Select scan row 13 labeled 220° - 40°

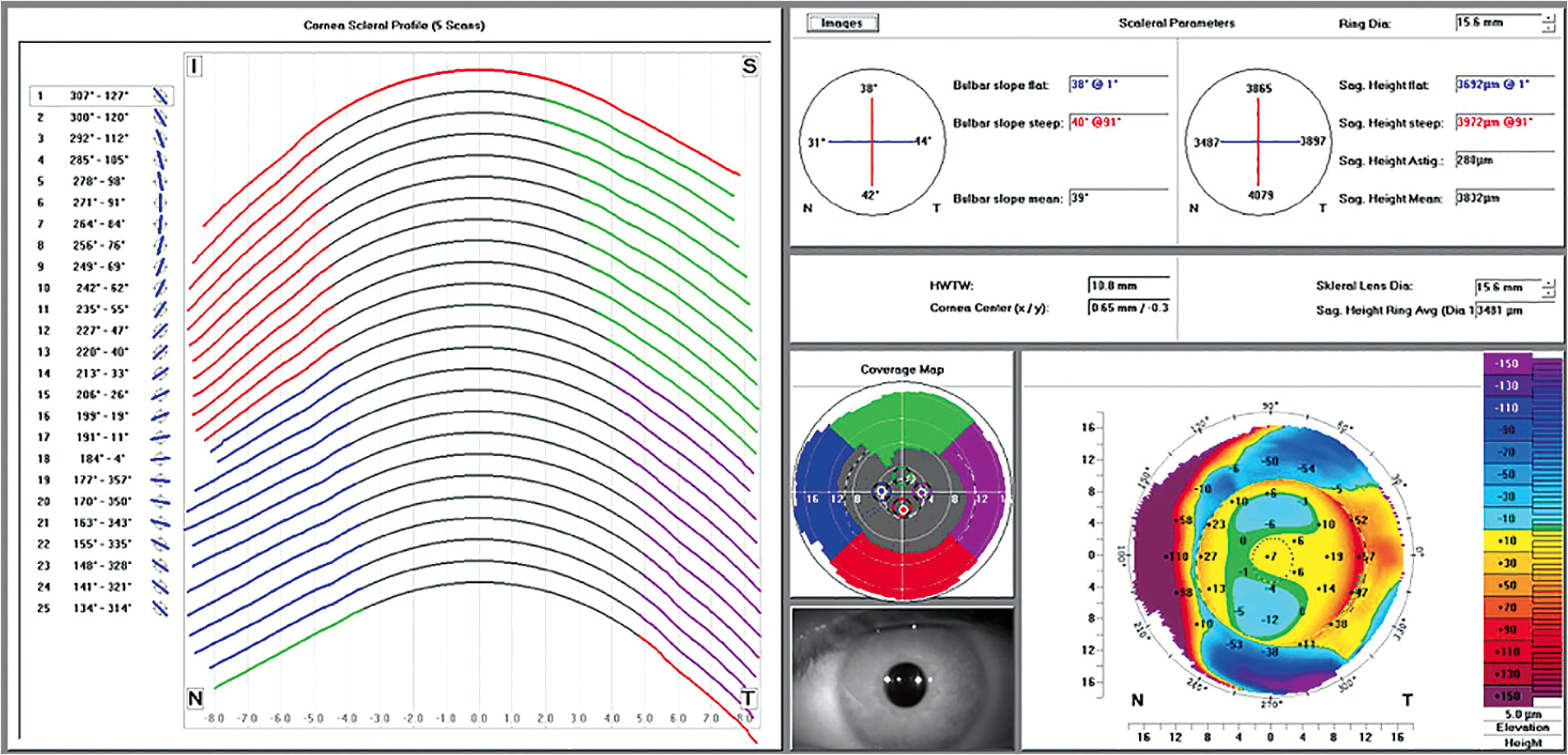point(101,352)
